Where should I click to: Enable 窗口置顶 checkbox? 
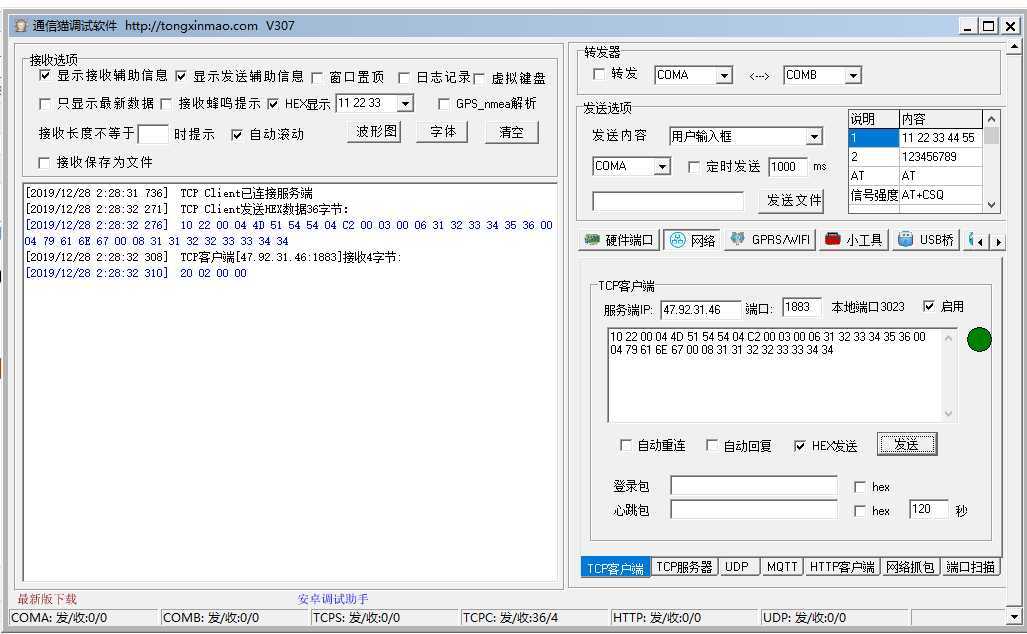point(317,78)
